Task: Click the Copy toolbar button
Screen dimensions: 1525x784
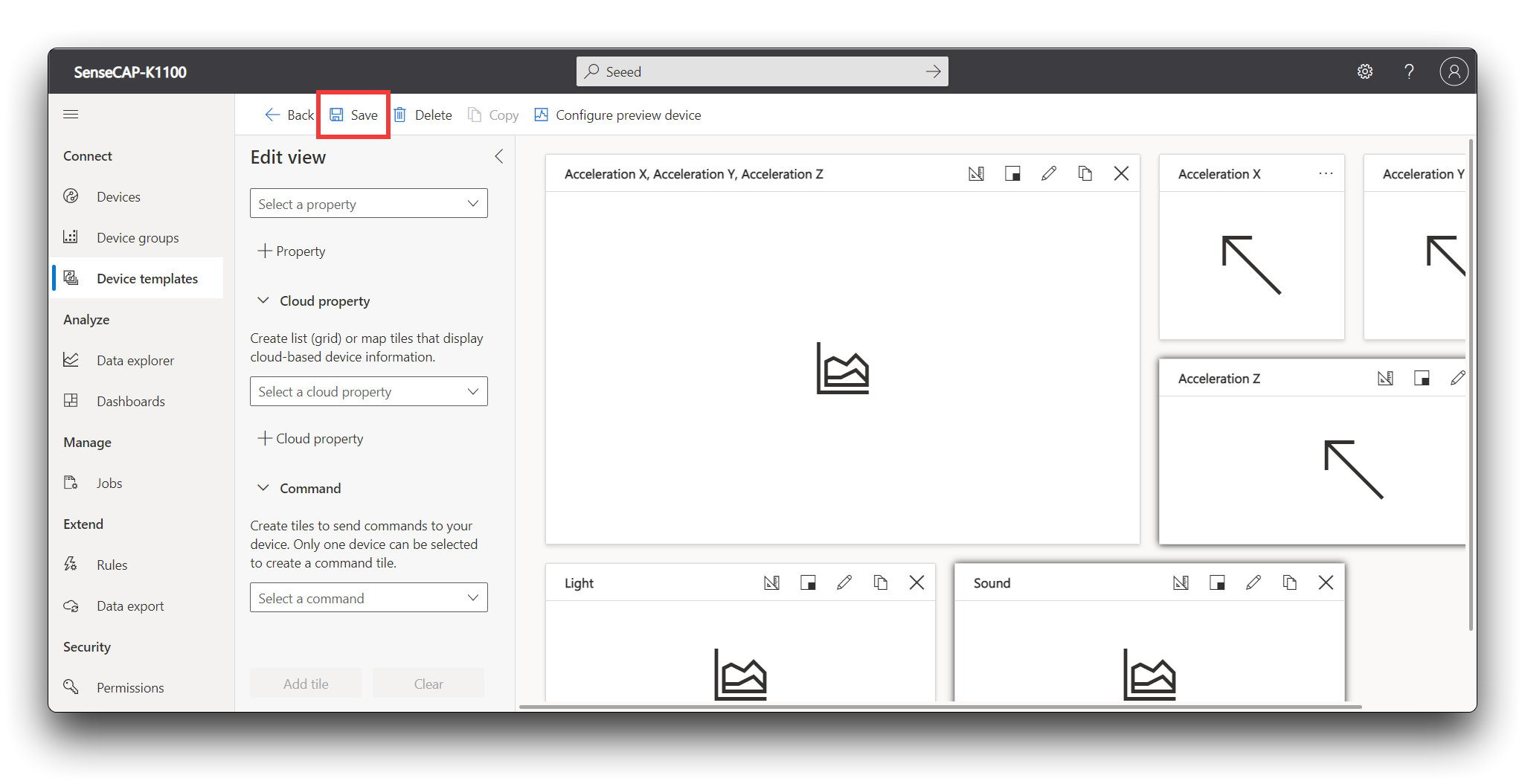Action: pos(493,115)
